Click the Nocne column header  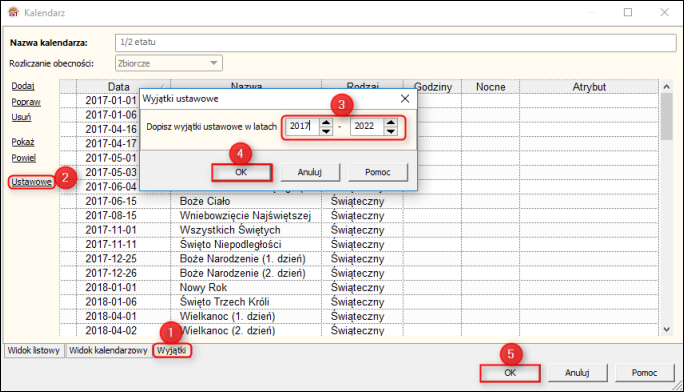coord(490,87)
